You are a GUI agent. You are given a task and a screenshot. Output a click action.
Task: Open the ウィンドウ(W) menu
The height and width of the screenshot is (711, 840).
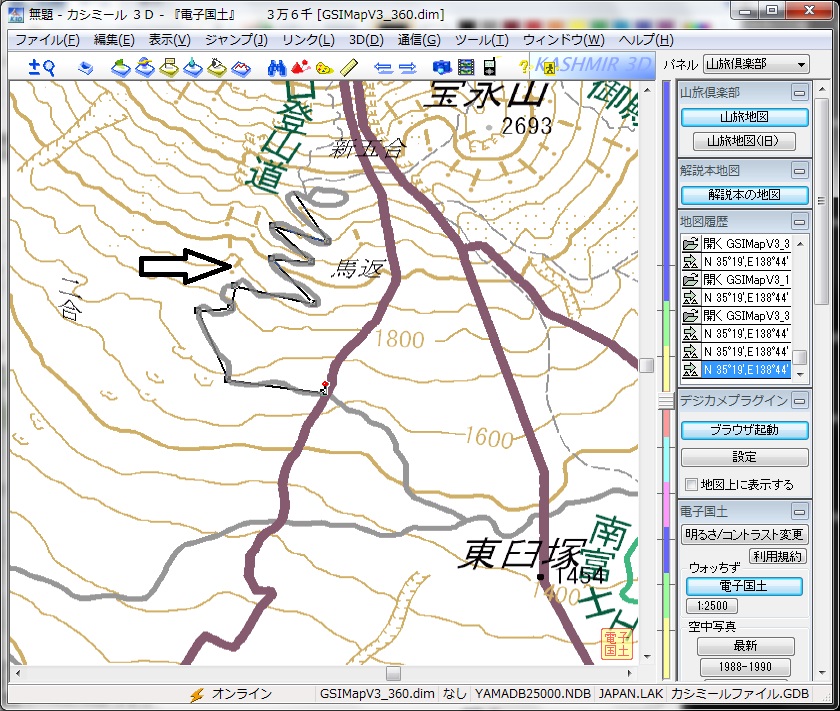[564, 40]
